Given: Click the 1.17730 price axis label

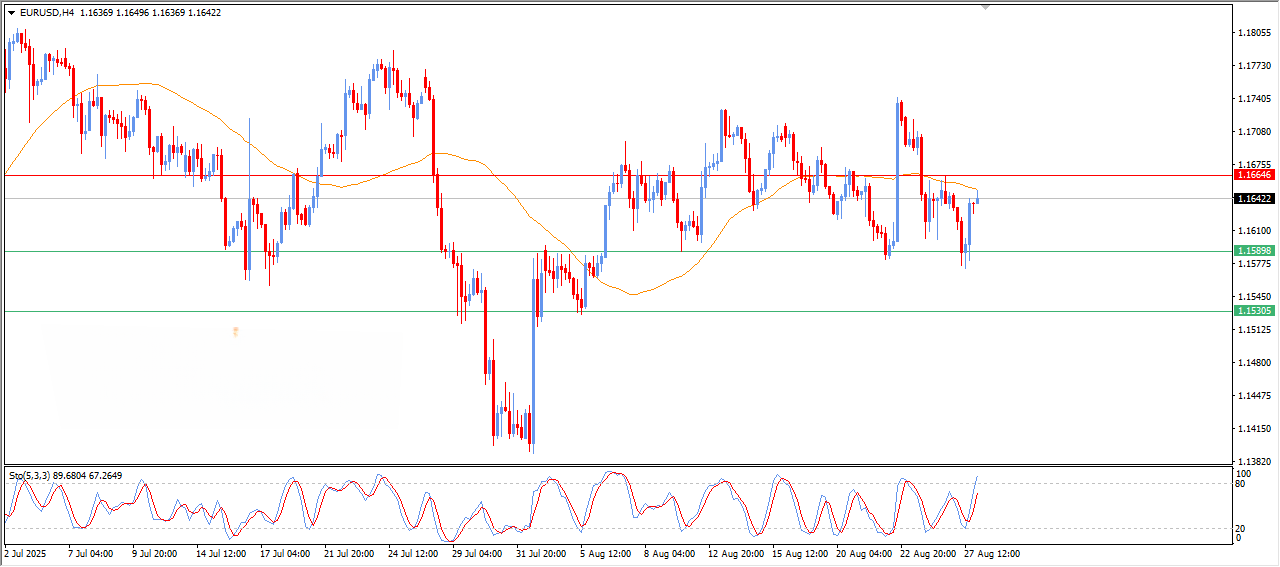Looking at the screenshot, I should tap(1254, 66).
